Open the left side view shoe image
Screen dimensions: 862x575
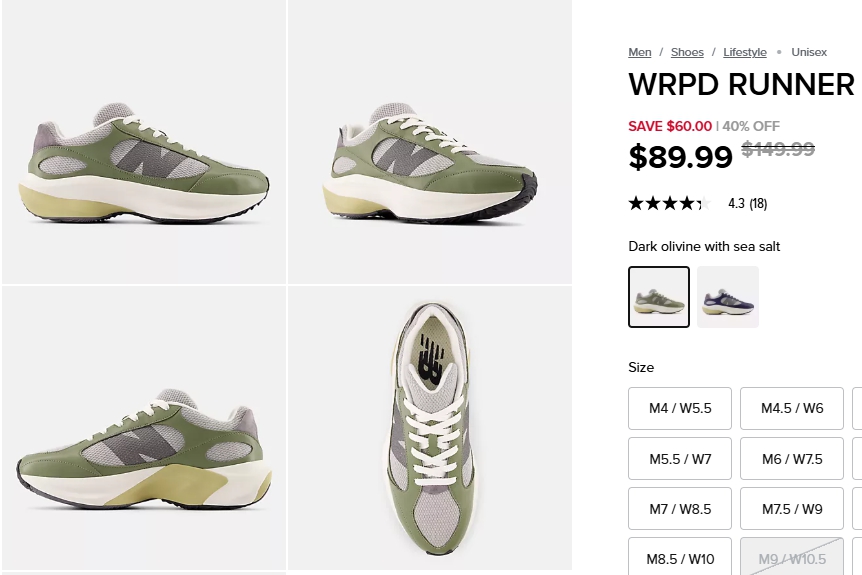143,142
